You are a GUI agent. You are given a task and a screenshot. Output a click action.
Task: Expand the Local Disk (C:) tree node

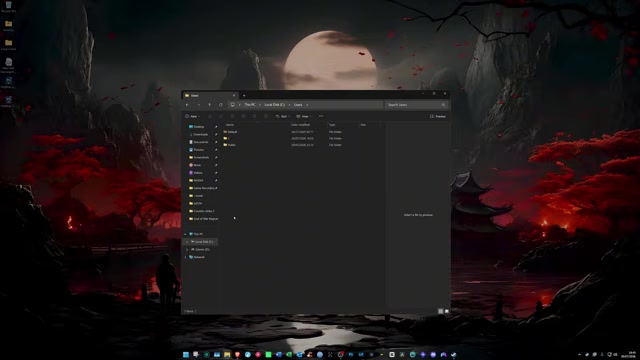pyautogui.click(x=187, y=242)
